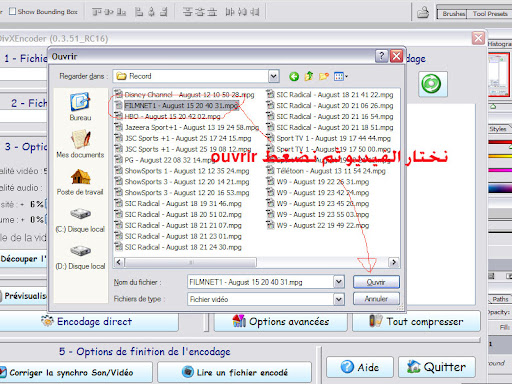Switch to the Tool Presets tab

tap(489, 14)
